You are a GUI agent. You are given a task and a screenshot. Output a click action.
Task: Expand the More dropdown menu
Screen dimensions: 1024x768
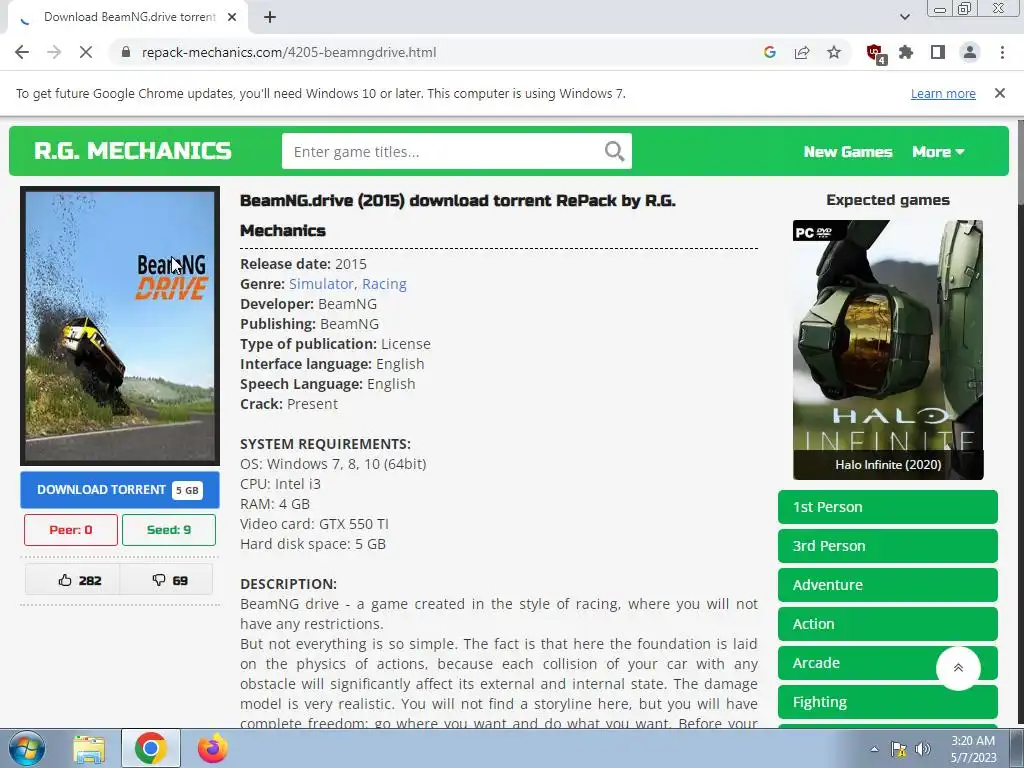(938, 152)
